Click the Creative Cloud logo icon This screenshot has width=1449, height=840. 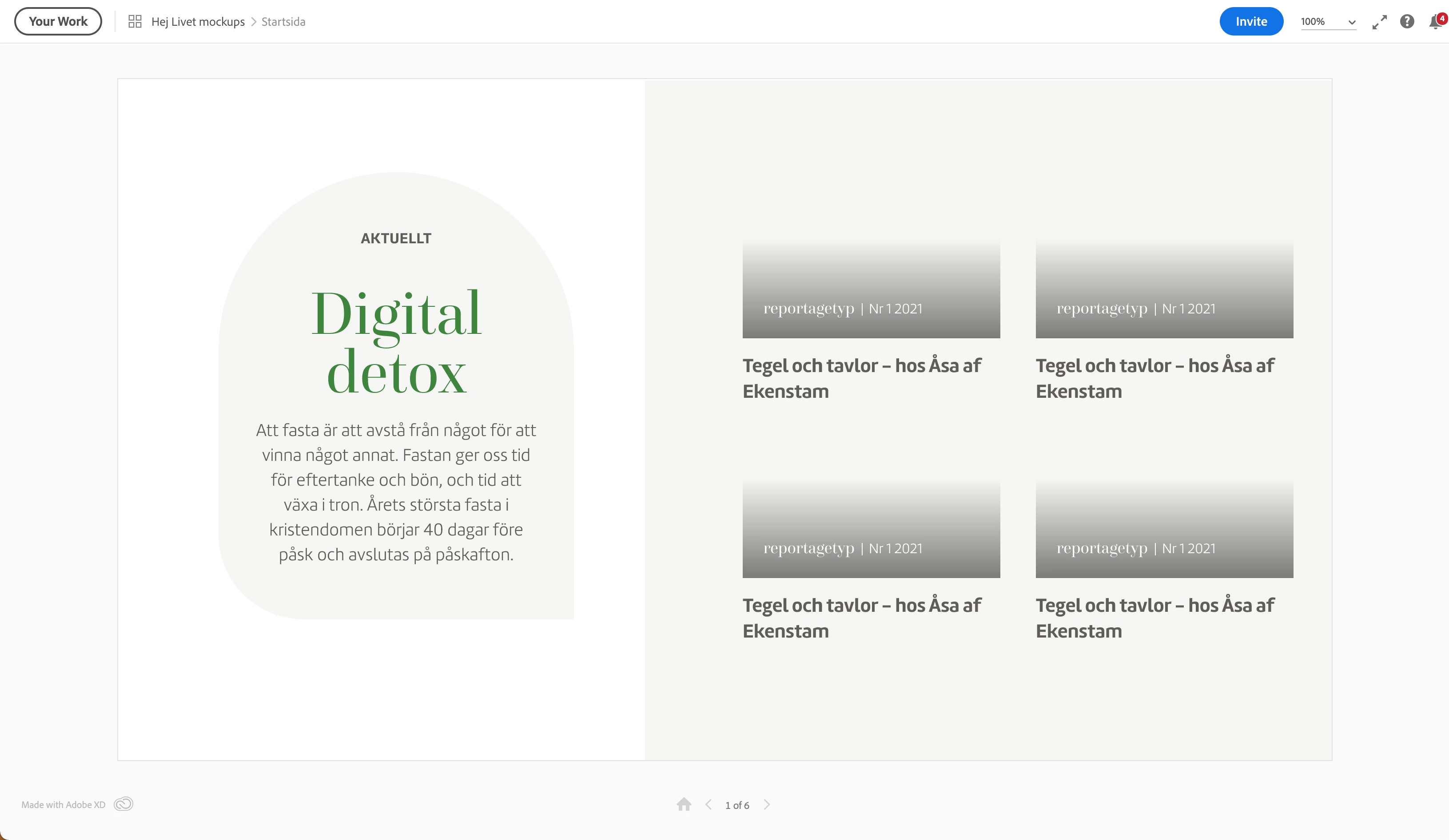tap(123, 804)
